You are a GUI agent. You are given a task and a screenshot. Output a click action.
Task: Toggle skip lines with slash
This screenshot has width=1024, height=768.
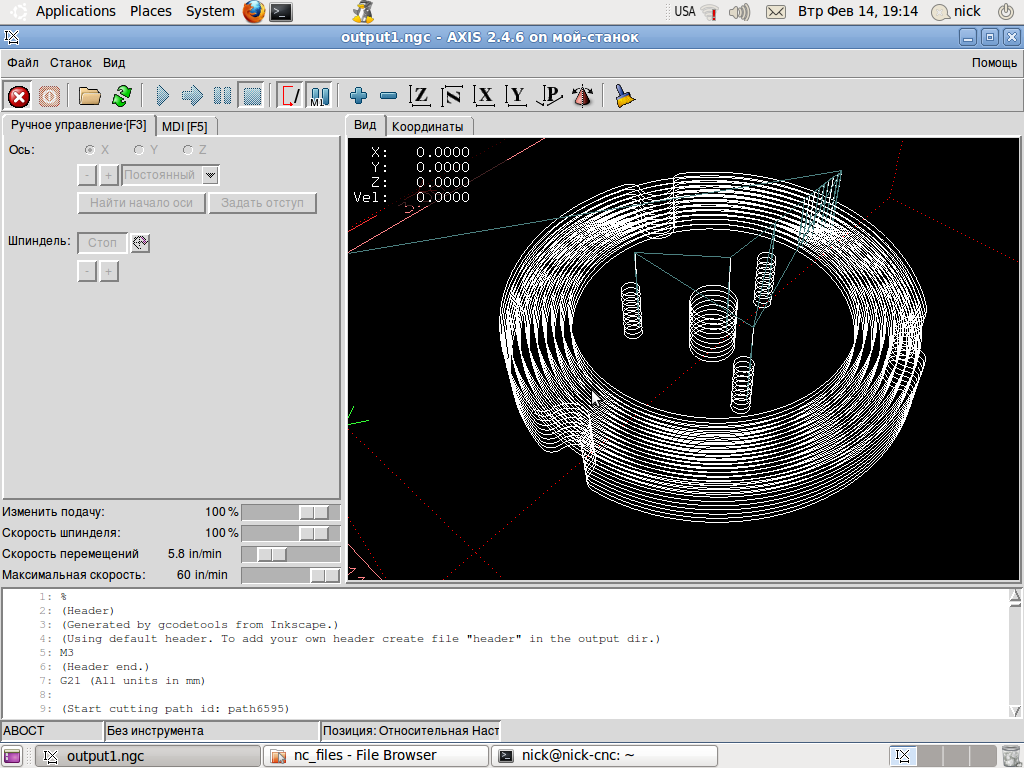click(290, 96)
